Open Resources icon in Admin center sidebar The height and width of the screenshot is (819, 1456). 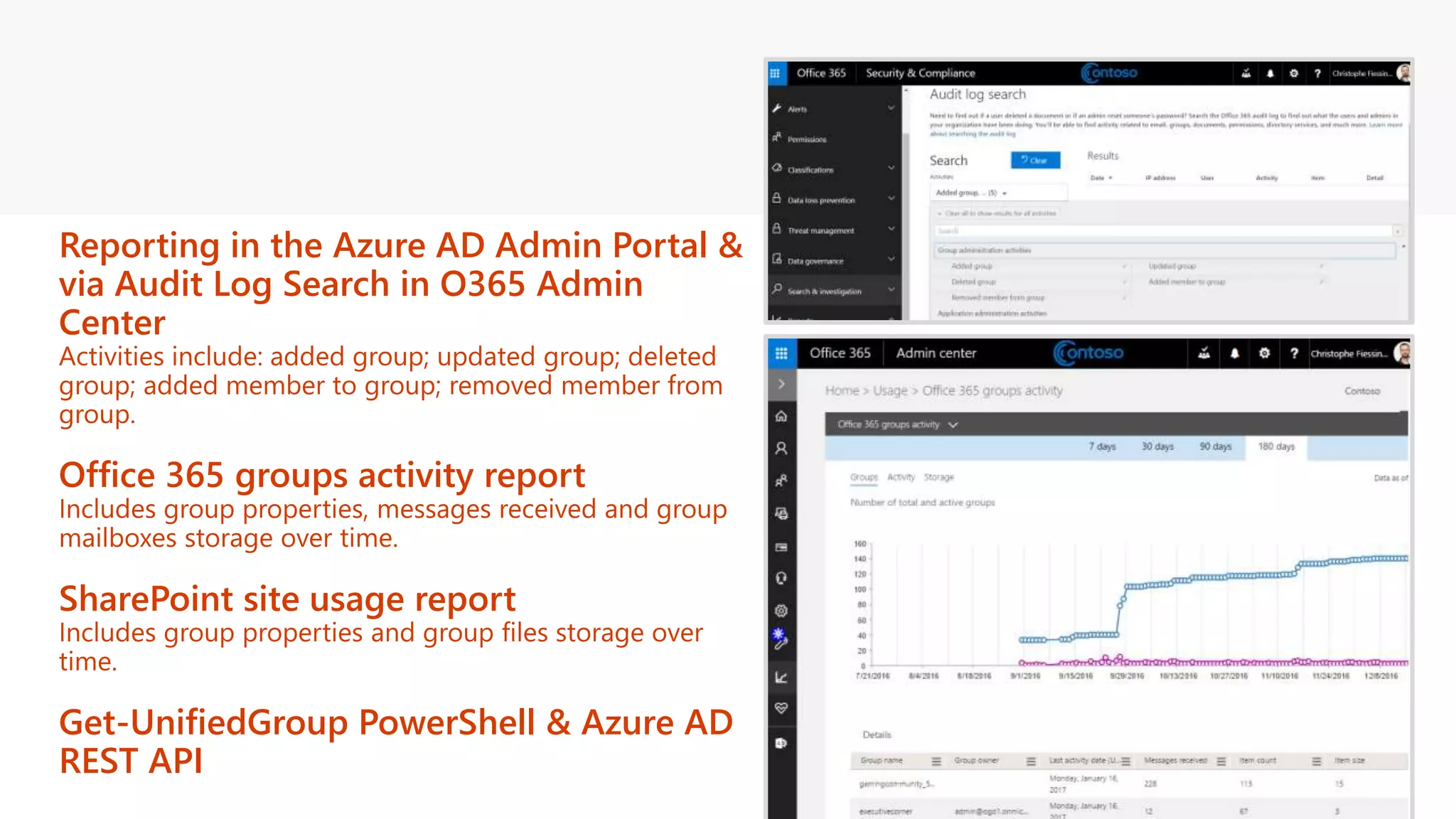point(781,513)
